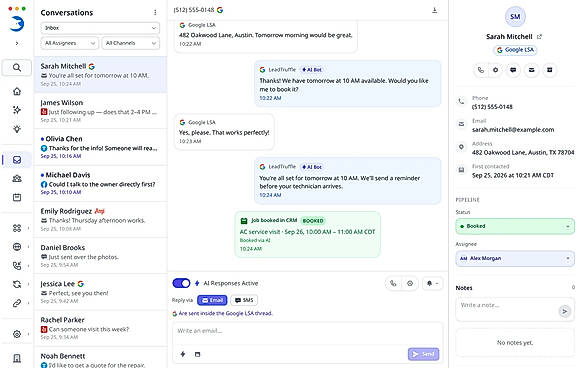Open the sync arrows icon in sidebar
Screen dimensions: 581x368
pos(17,284)
